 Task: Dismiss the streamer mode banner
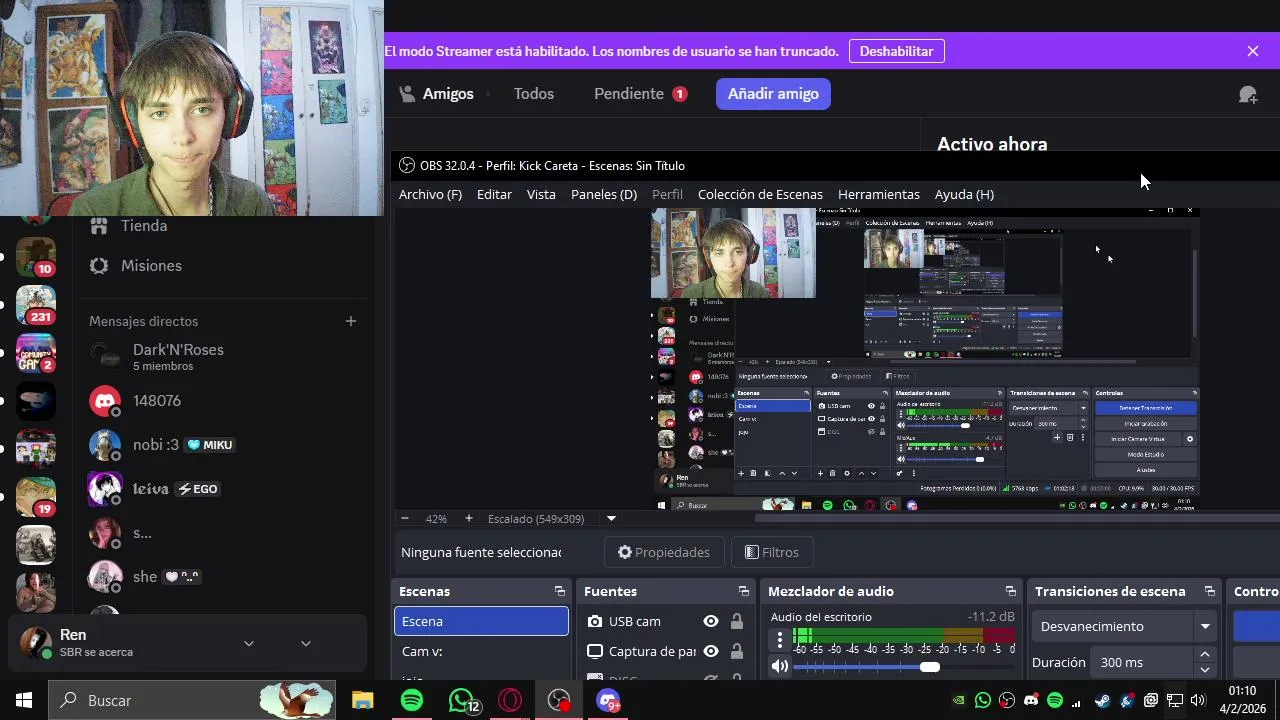coord(1253,51)
